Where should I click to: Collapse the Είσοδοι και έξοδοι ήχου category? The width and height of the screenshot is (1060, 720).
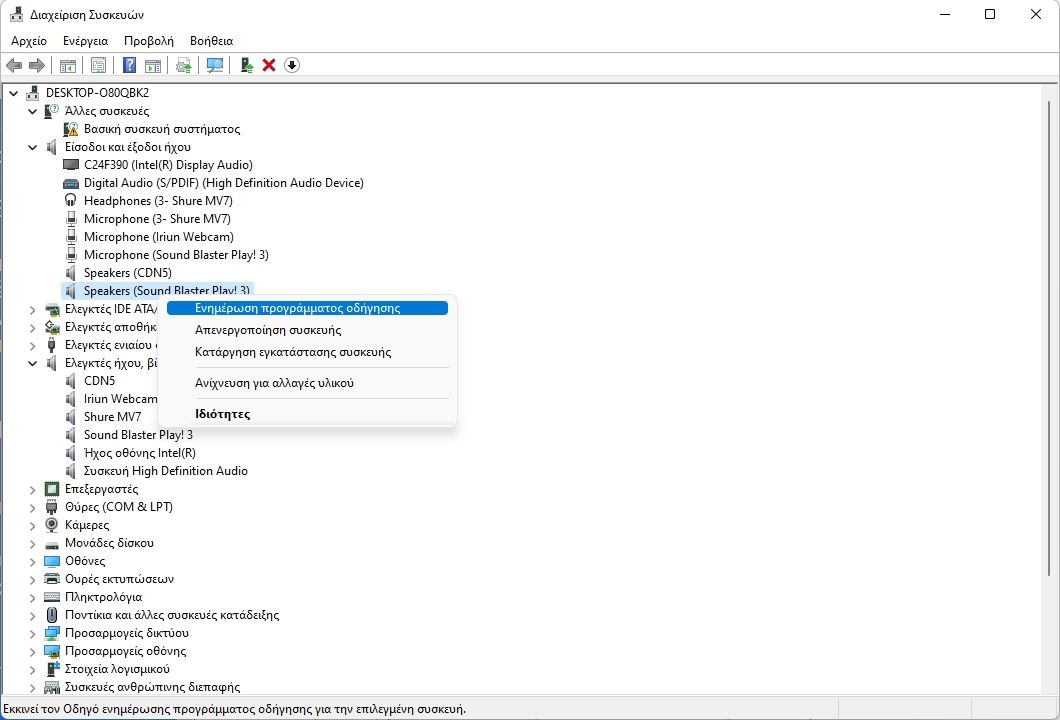pos(32,146)
